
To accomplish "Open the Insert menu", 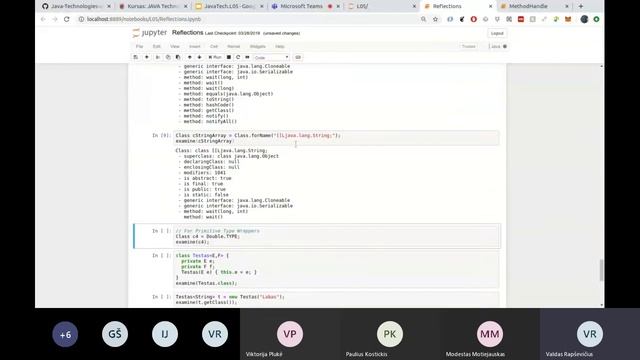I will coord(195,47).
